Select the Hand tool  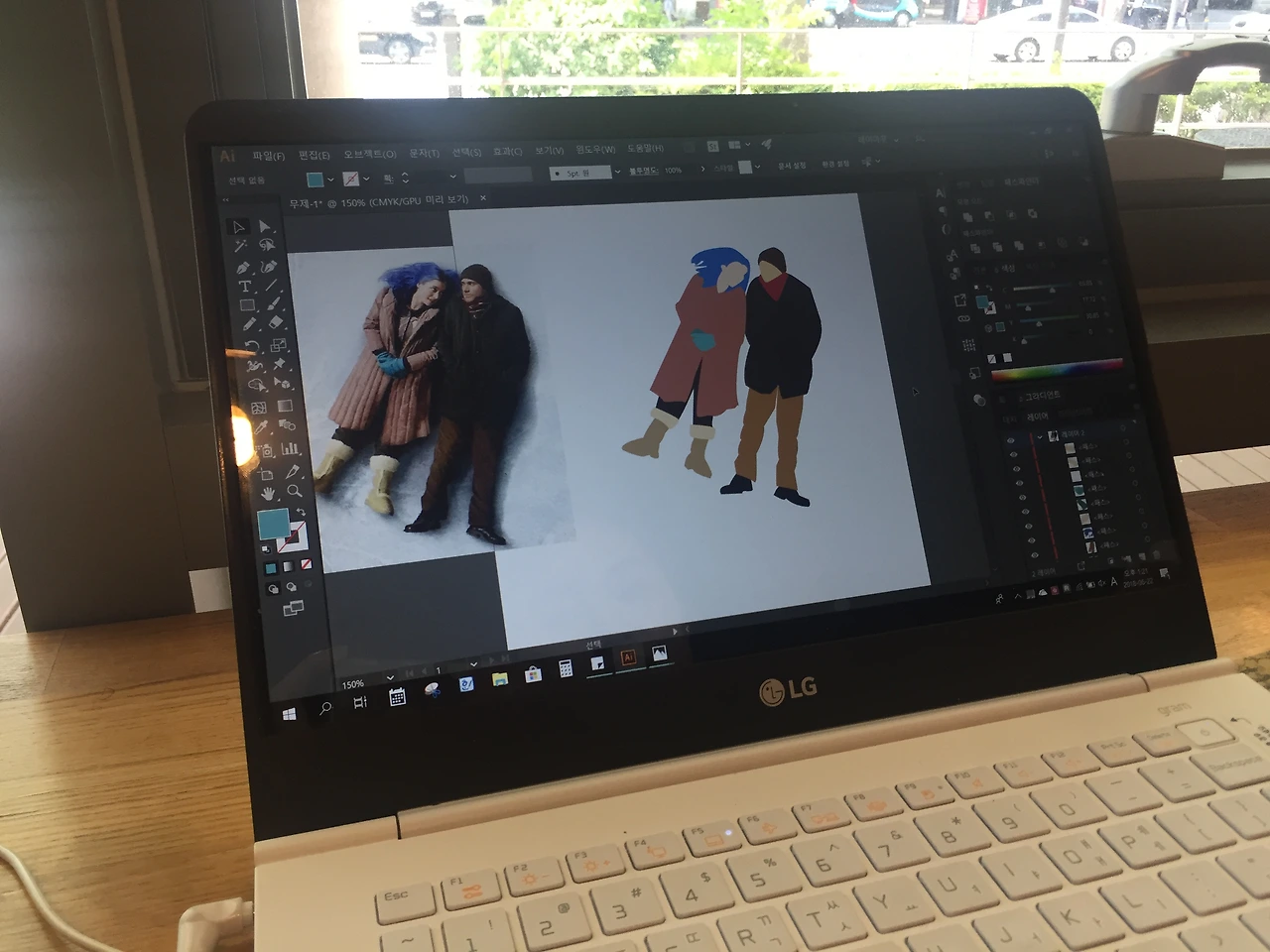[x=268, y=493]
